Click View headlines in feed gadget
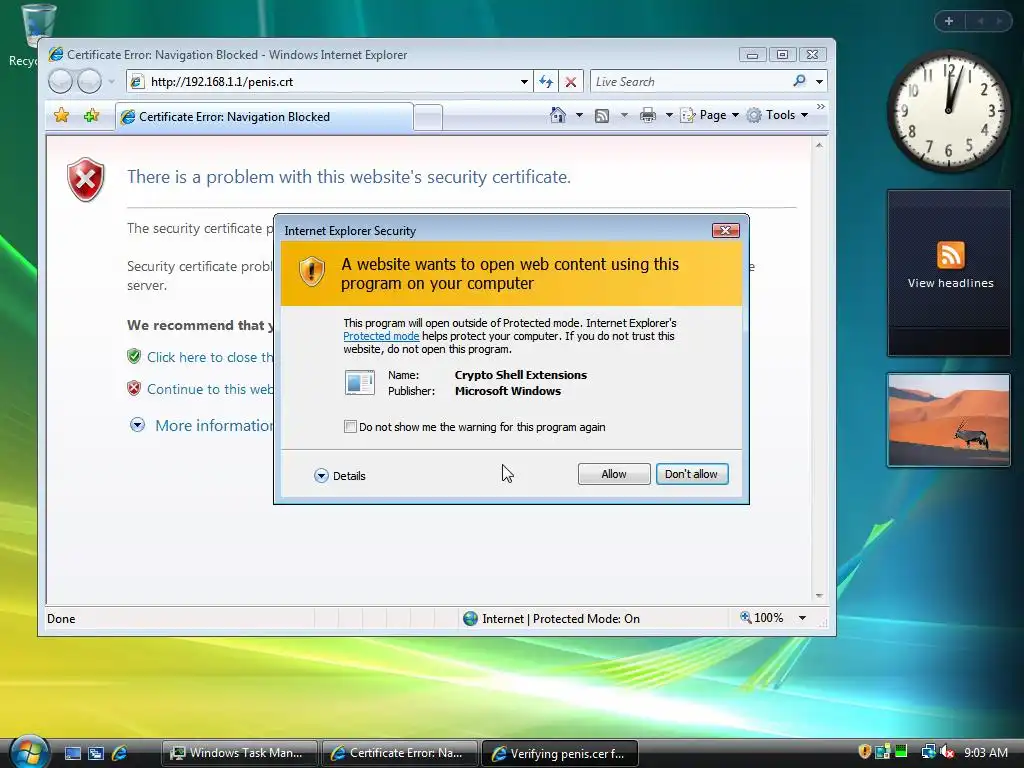Screen dimensions: 1024x768 tap(950, 283)
